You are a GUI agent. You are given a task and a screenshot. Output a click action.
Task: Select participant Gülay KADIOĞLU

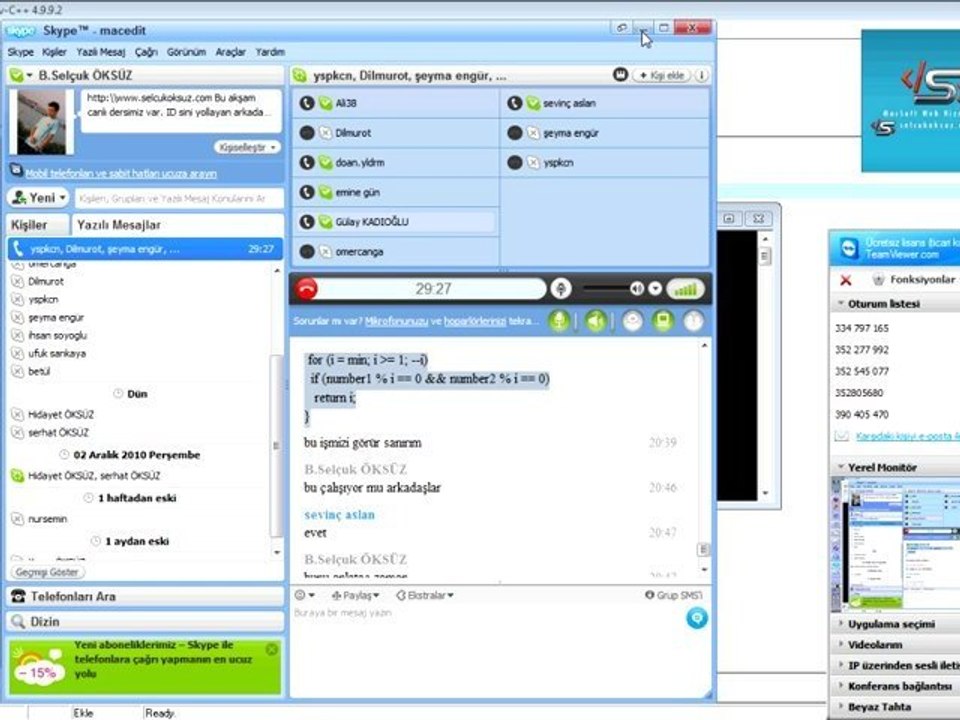click(396, 222)
